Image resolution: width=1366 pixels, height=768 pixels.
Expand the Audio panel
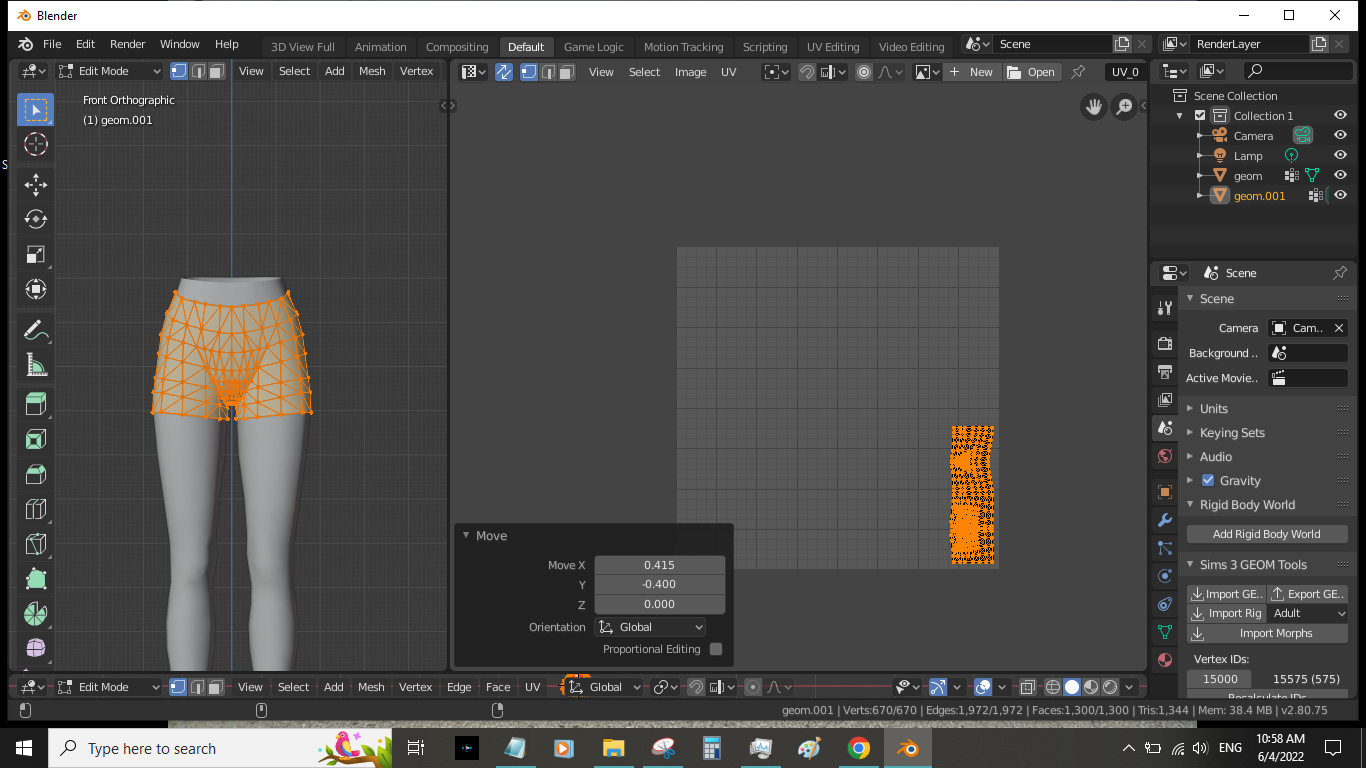click(1190, 456)
